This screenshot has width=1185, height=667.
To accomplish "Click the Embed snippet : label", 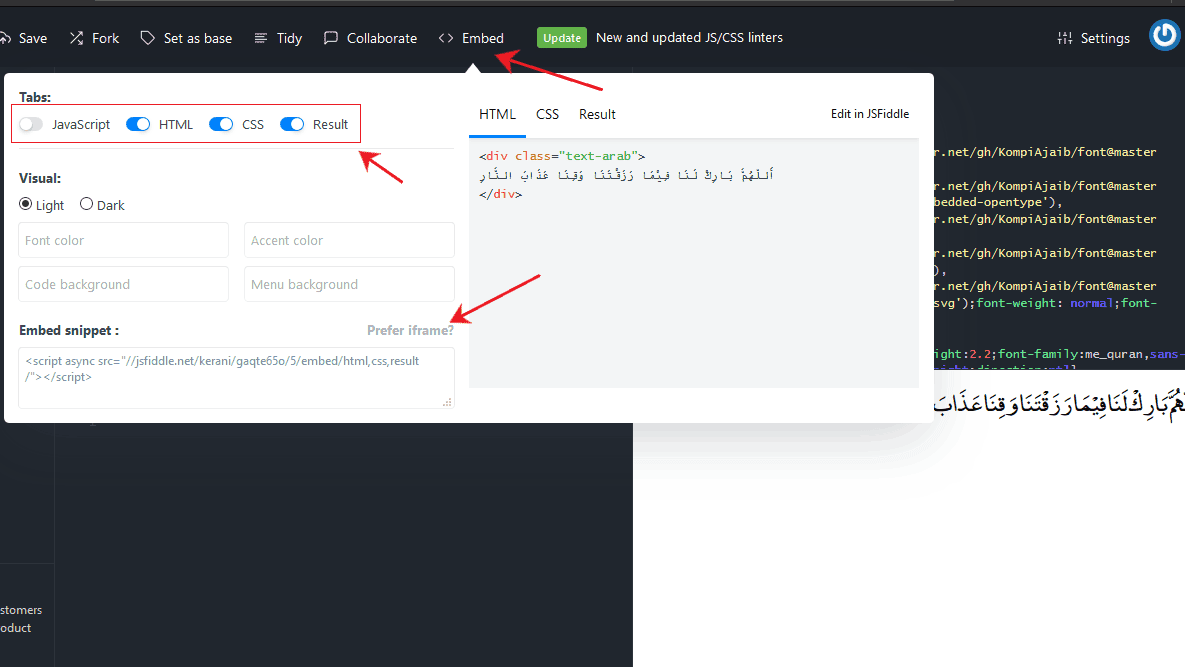I will click(x=69, y=330).
